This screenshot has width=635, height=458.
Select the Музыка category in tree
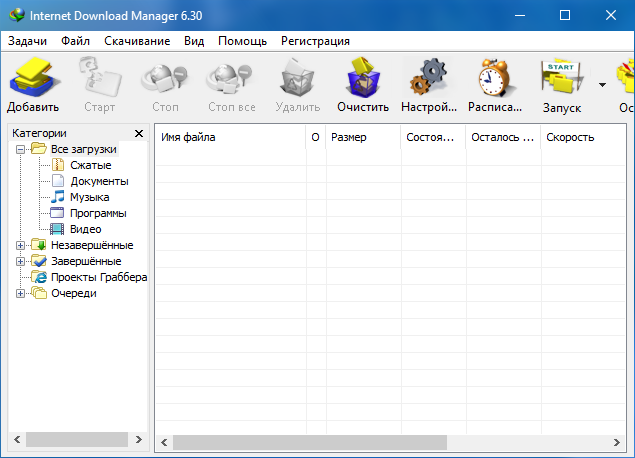coord(89,197)
